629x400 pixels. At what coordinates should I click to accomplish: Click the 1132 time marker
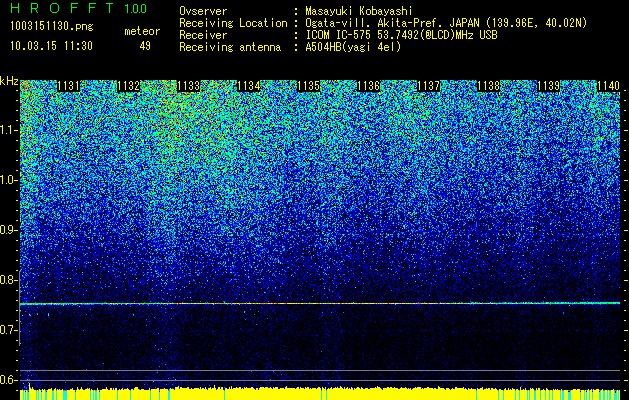(x=128, y=86)
